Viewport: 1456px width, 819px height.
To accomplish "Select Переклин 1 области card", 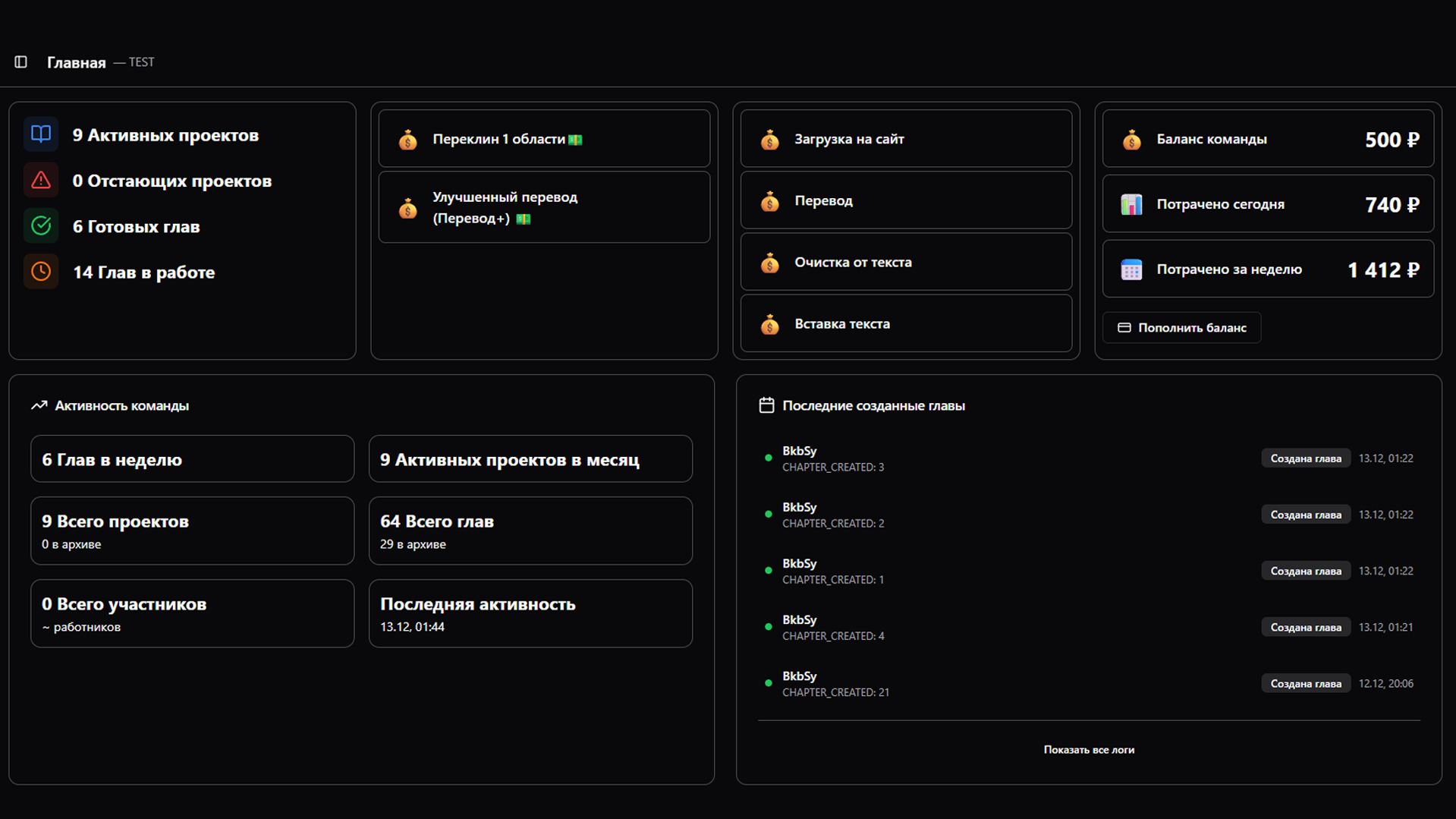I will click(543, 139).
